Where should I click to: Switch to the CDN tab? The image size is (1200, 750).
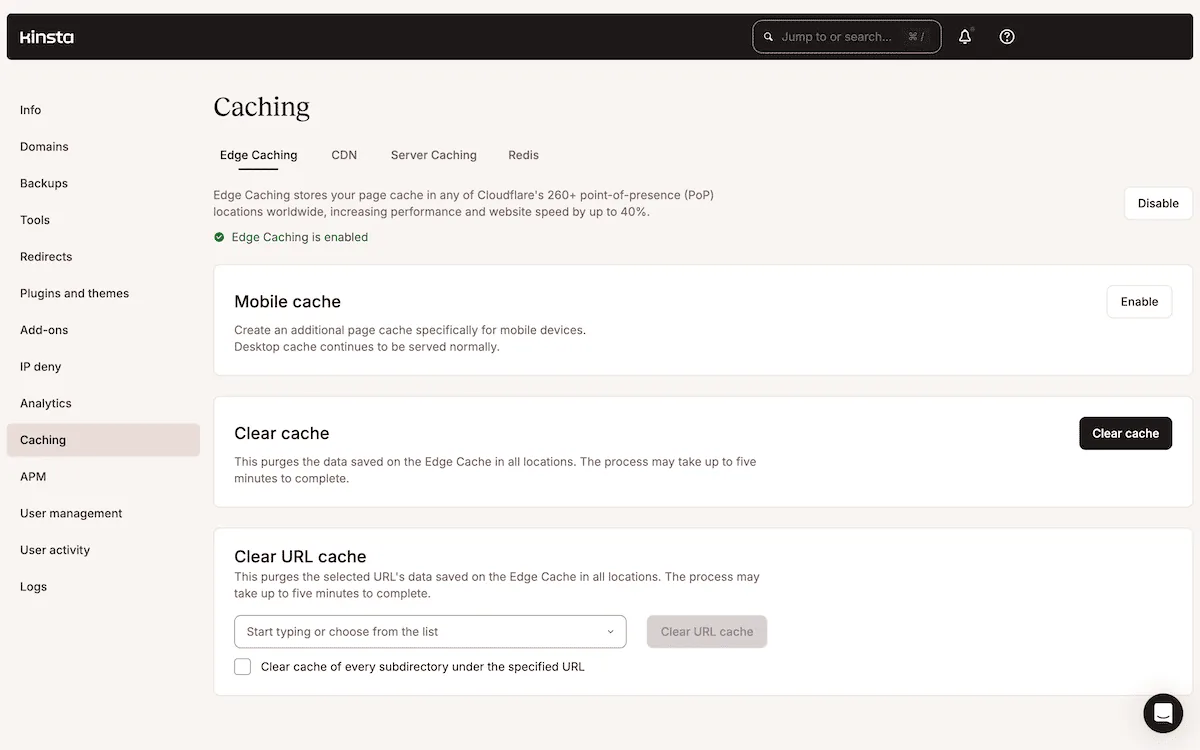[x=344, y=155]
